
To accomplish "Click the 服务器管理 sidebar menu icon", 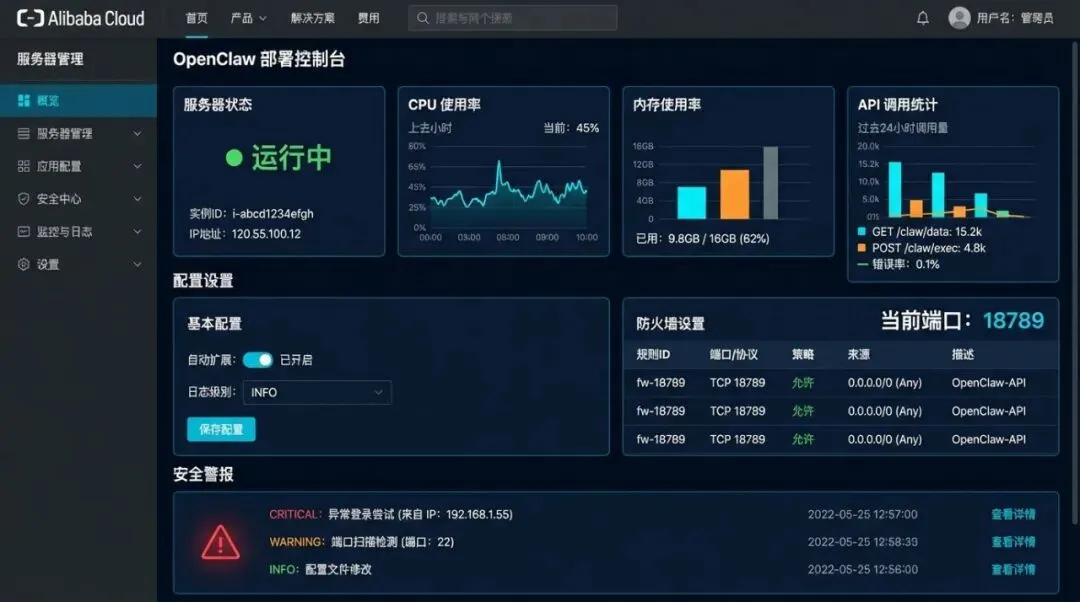I will [23, 134].
